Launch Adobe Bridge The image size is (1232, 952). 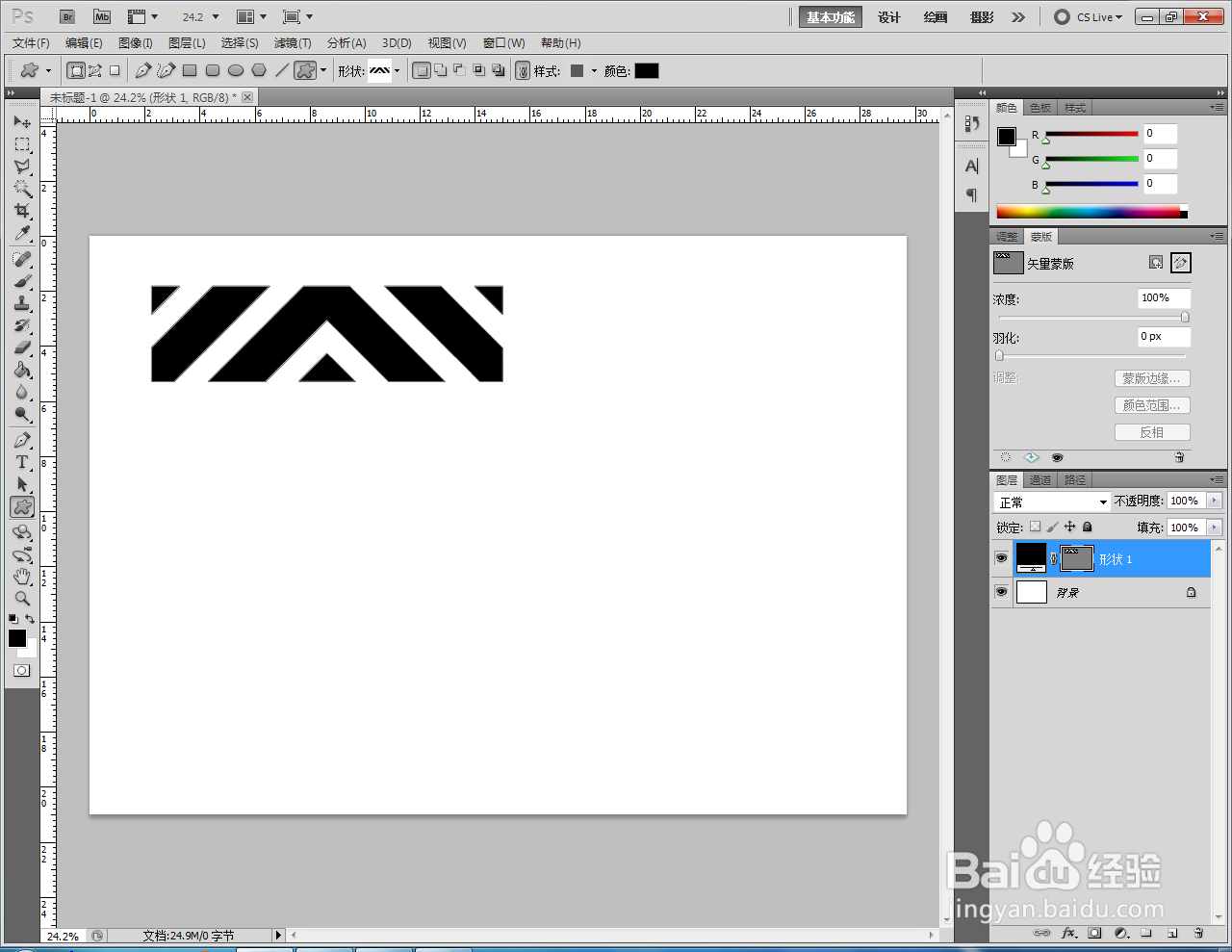pos(67,17)
